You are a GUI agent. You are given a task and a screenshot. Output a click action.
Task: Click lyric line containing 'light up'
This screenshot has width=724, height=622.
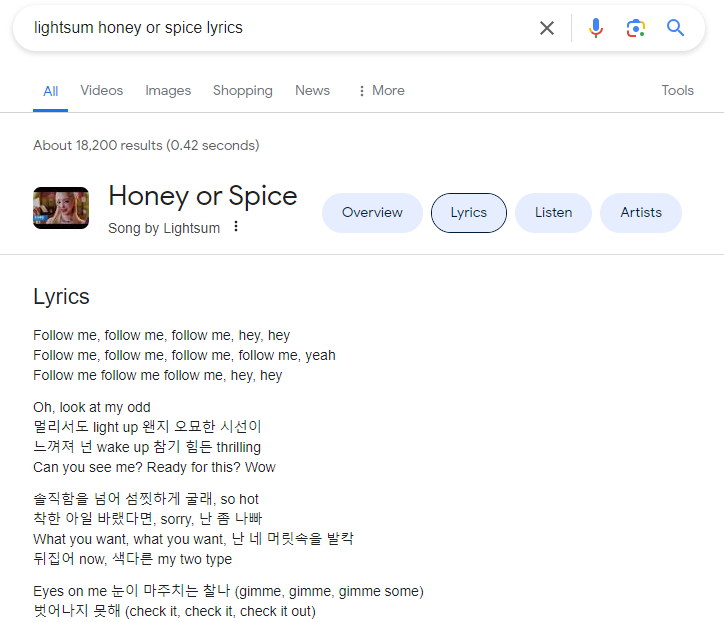[147, 427]
